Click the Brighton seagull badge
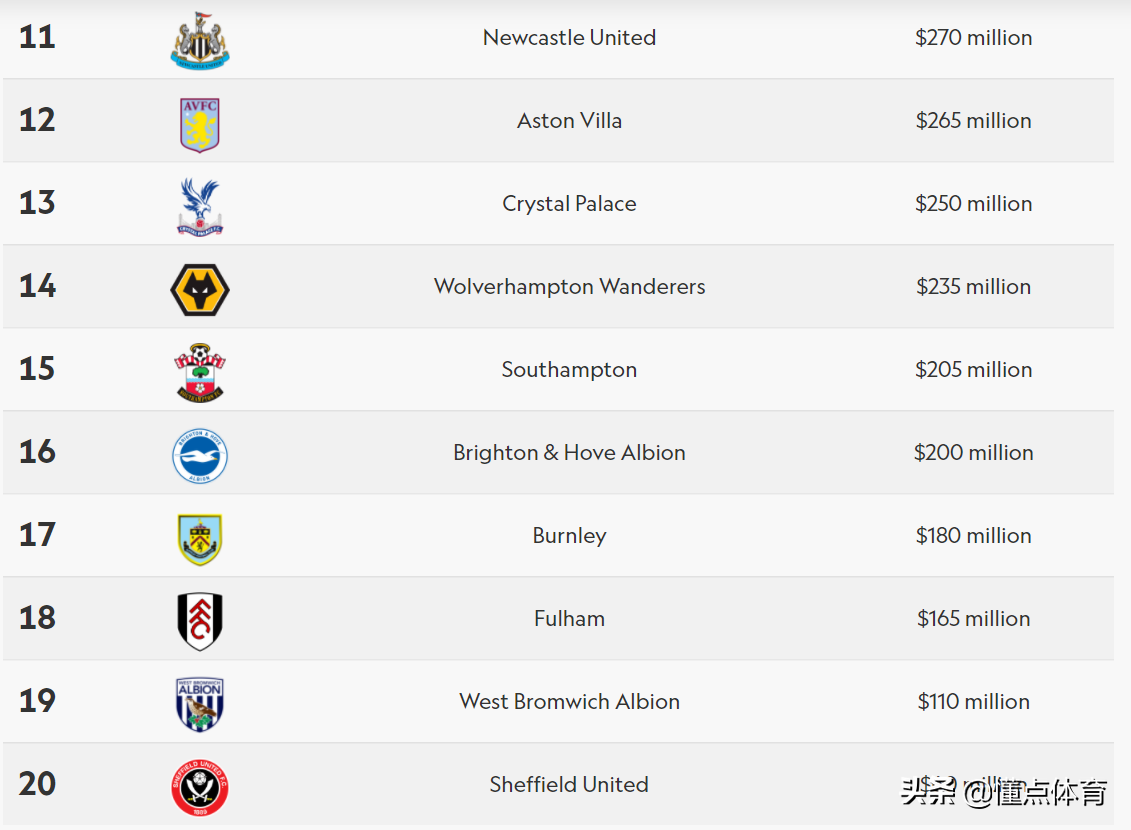 (200, 456)
